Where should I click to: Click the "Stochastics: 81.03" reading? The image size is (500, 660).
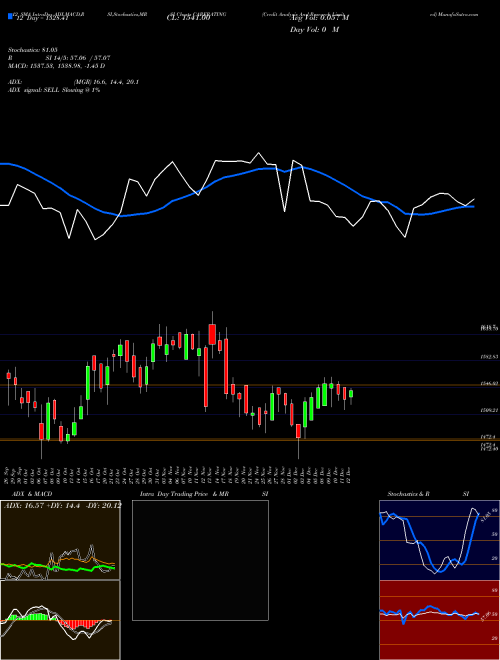point(32,50)
